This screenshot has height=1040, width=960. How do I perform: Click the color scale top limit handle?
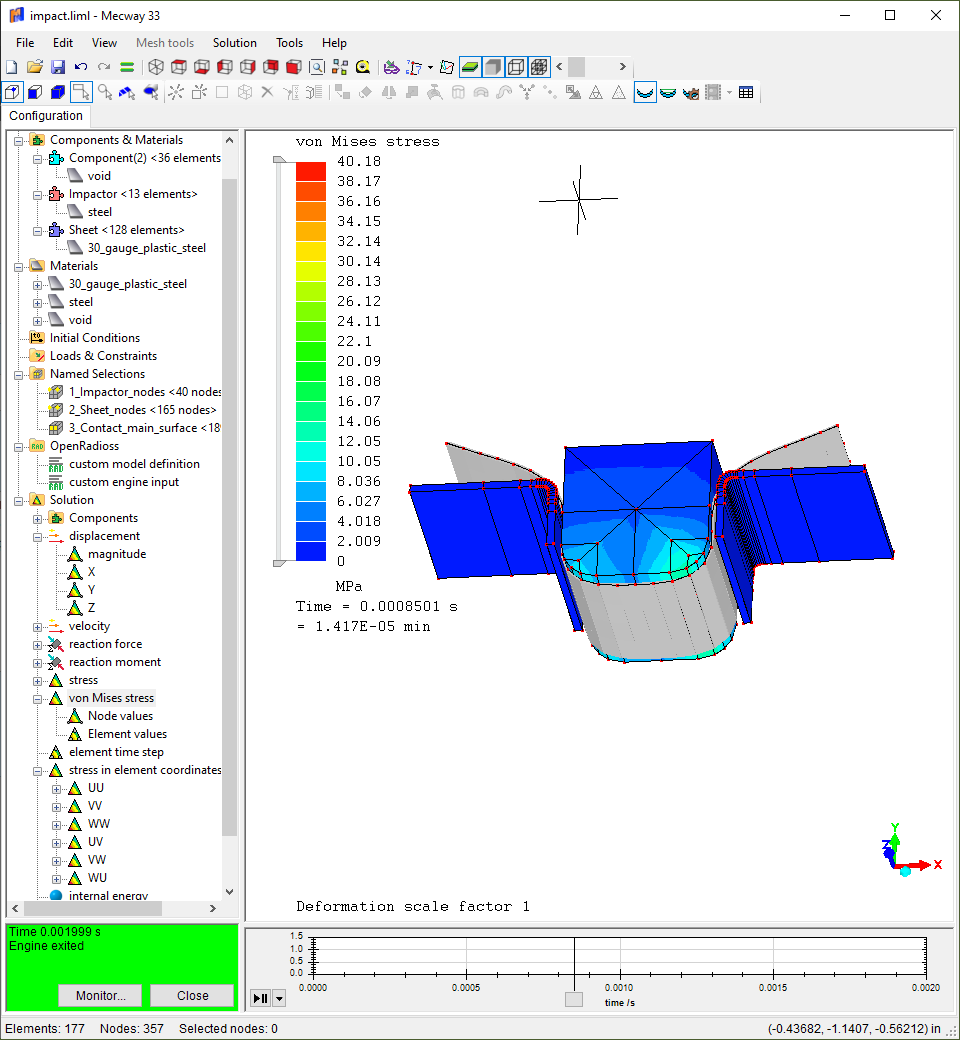pos(279,159)
